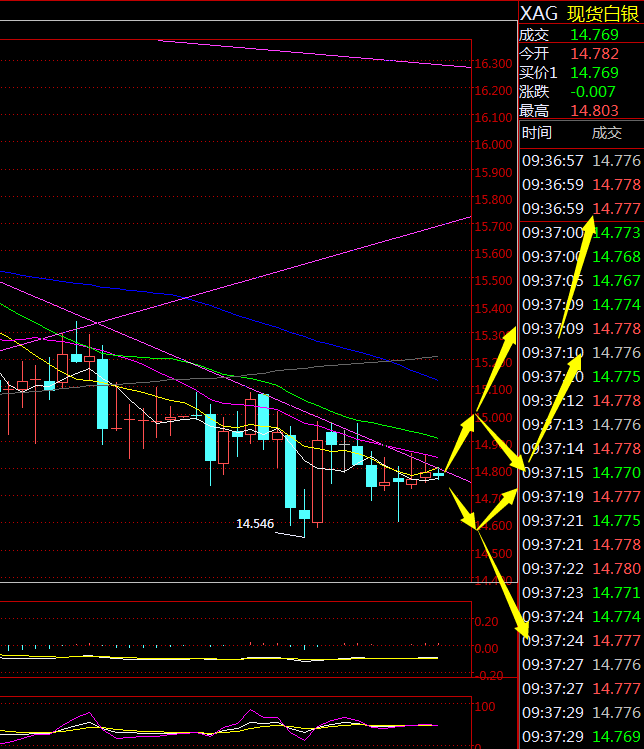
Task: Select tick row 09:37:09 at 14.778
Action: pyautogui.click(x=581, y=329)
